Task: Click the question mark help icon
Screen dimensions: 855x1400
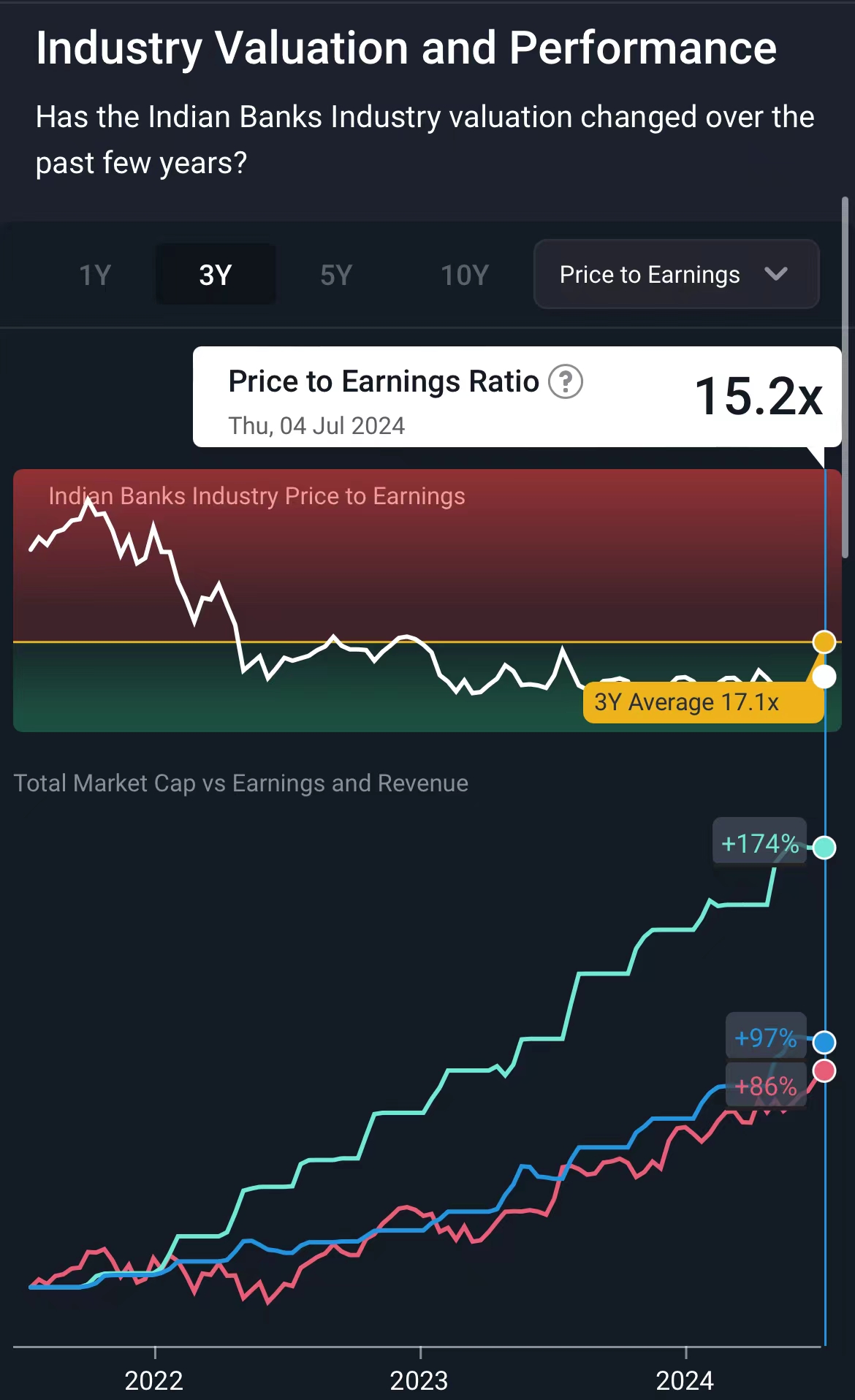Action: point(565,381)
